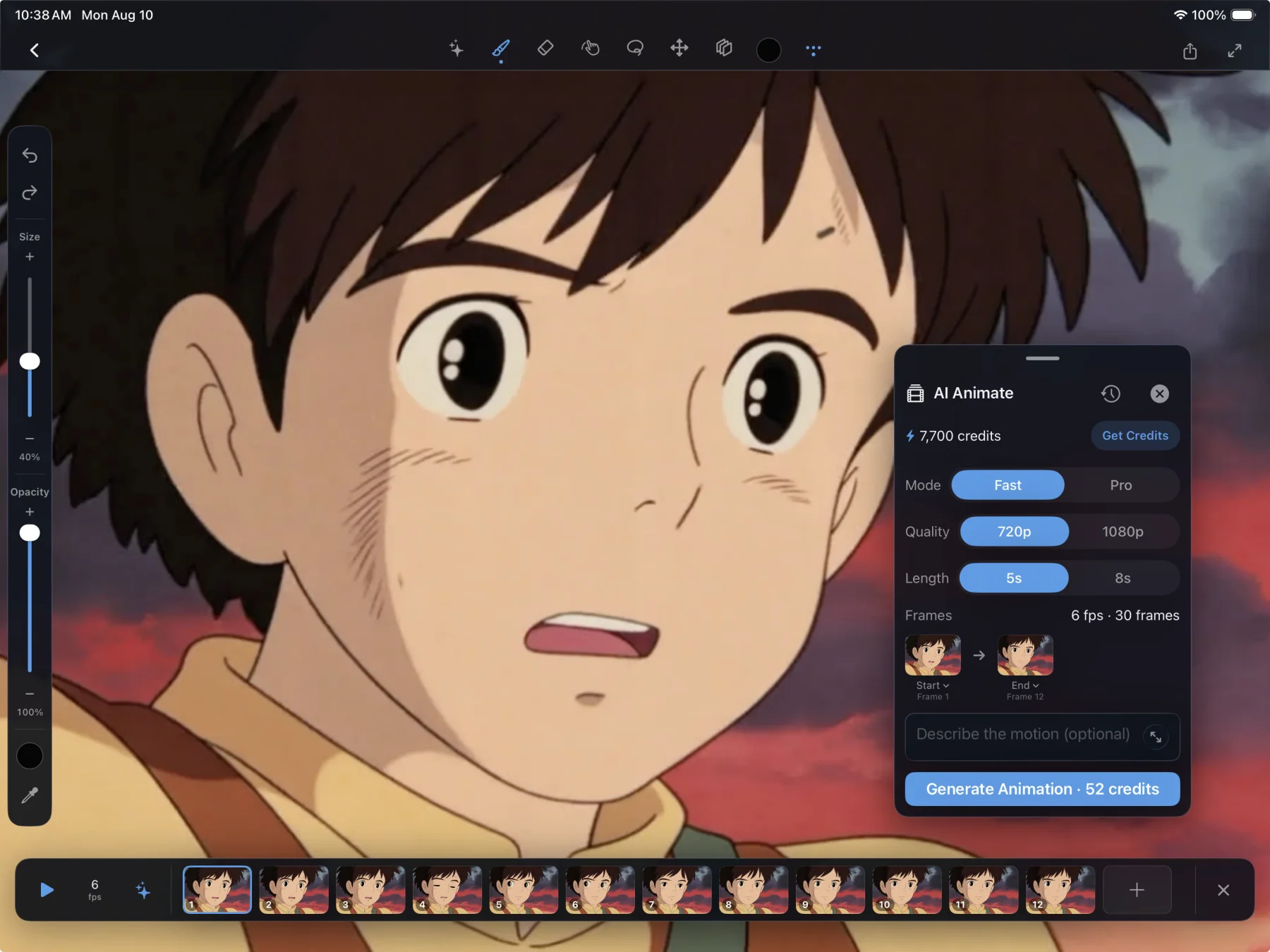1270x952 pixels.
Task: Enter fullscreen with the expand arrows icon
Action: (1235, 51)
